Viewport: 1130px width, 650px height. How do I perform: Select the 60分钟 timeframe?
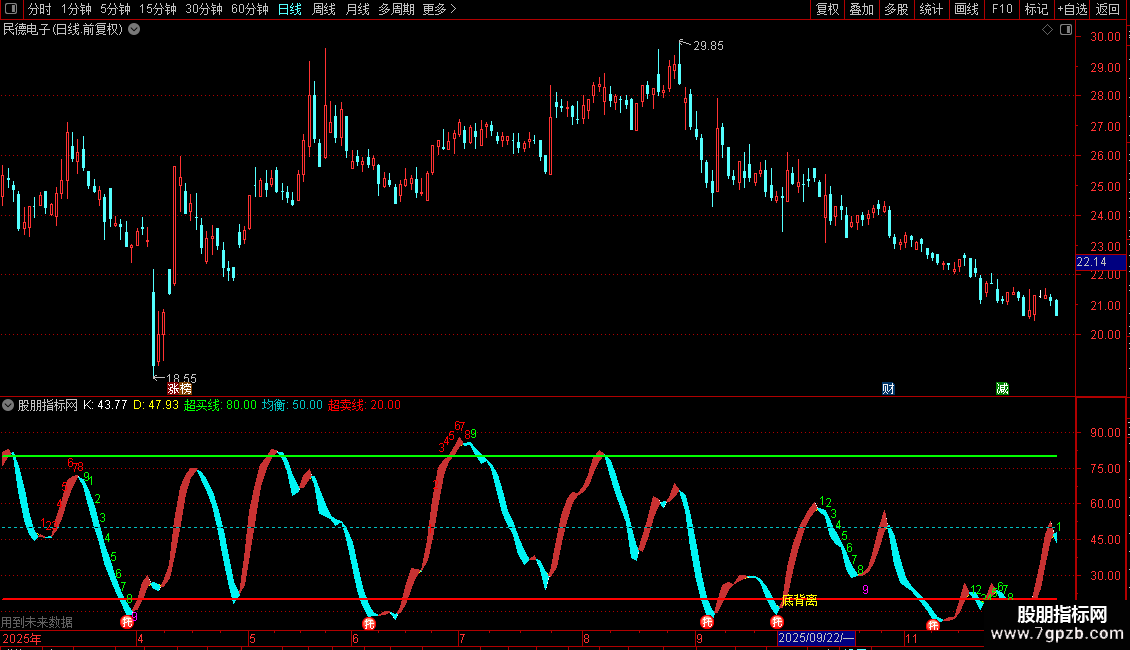pyautogui.click(x=249, y=10)
